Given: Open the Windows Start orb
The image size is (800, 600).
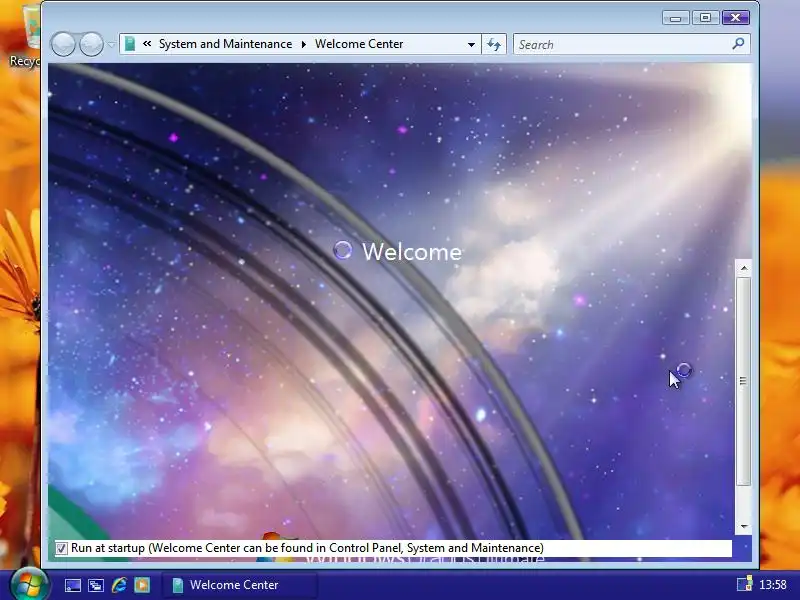Looking at the screenshot, I should (29, 585).
